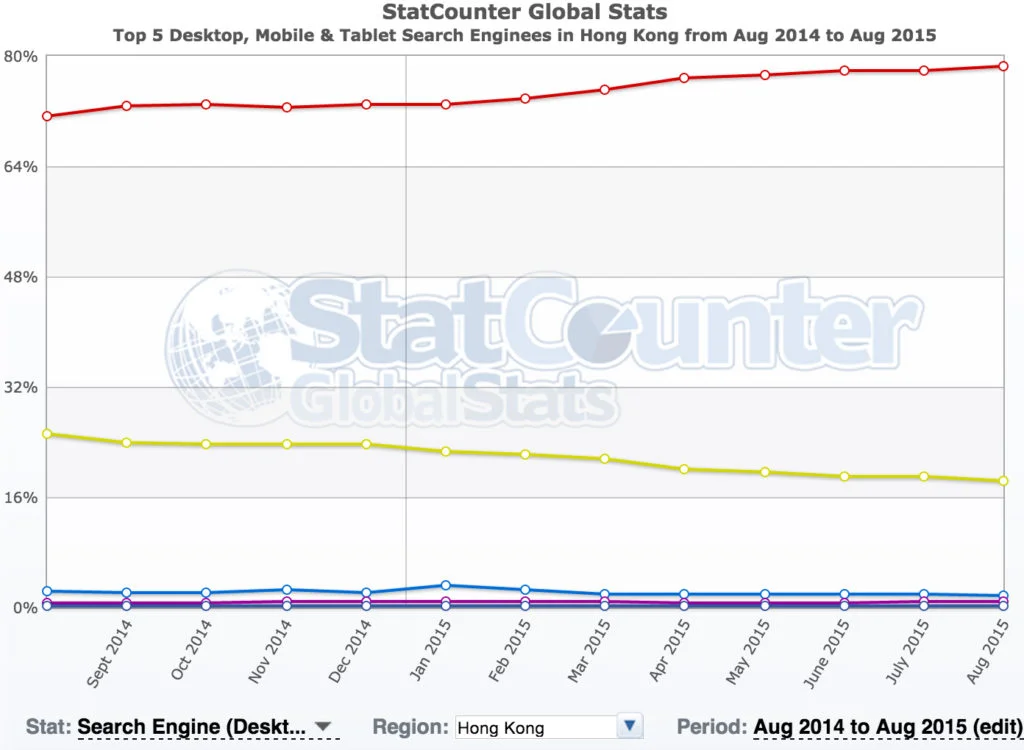The height and width of the screenshot is (750, 1024).
Task: Click the red line data point at Sept 2014
Action: click(127, 105)
